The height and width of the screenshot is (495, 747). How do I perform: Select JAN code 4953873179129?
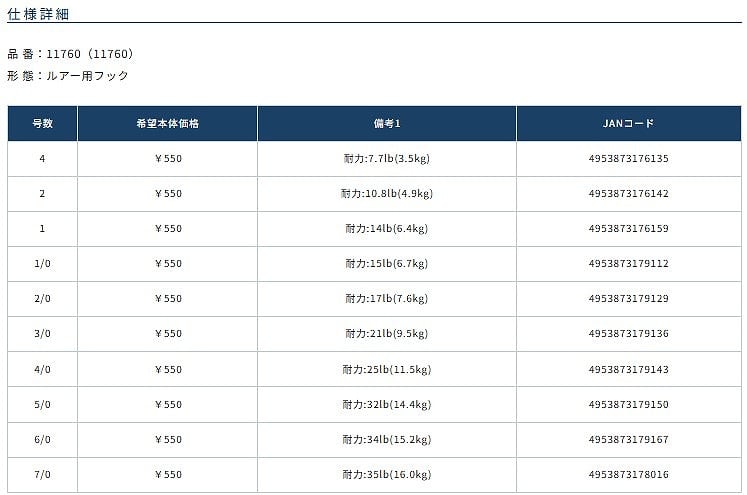(629, 298)
